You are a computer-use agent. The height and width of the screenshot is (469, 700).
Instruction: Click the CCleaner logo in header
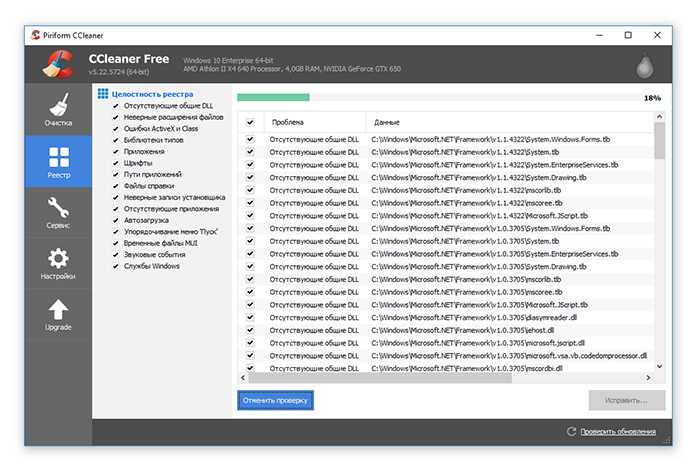(x=58, y=64)
